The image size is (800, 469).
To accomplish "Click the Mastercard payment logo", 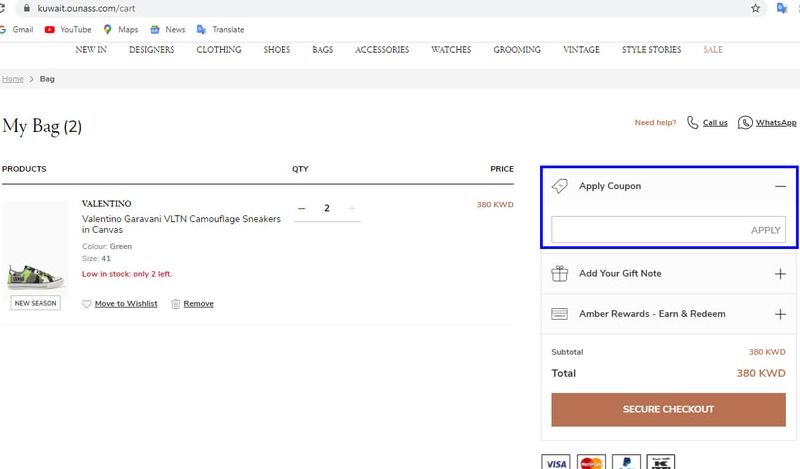I will coord(591,462).
